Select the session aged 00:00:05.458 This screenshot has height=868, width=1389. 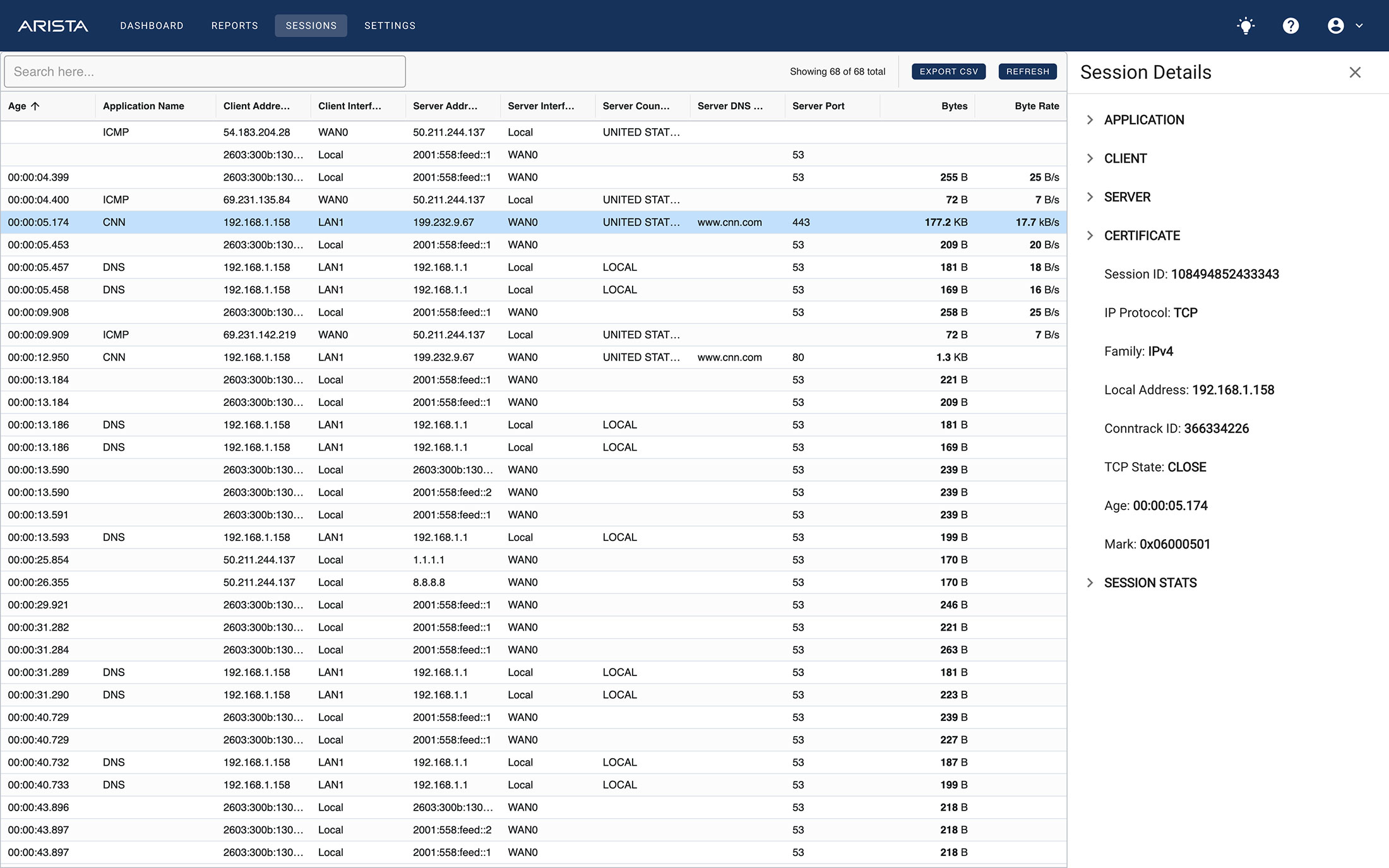[x=534, y=290]
